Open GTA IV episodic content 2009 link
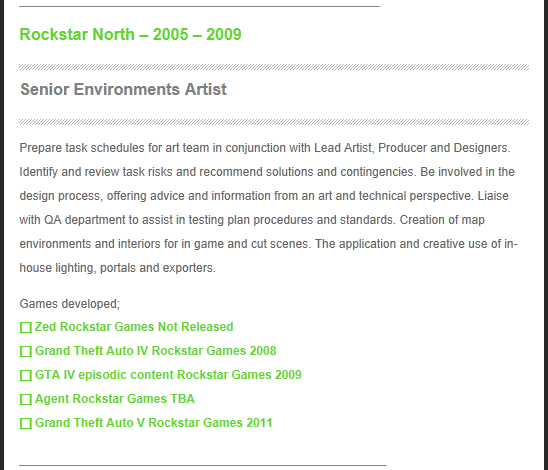The image size is (548, 470). click(168, 375)
